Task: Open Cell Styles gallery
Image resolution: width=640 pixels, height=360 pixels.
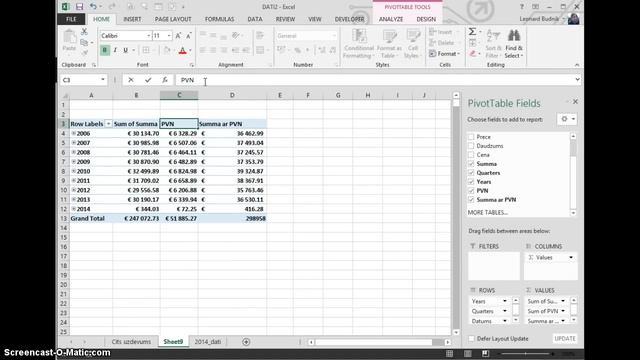Action: (413, 44)
